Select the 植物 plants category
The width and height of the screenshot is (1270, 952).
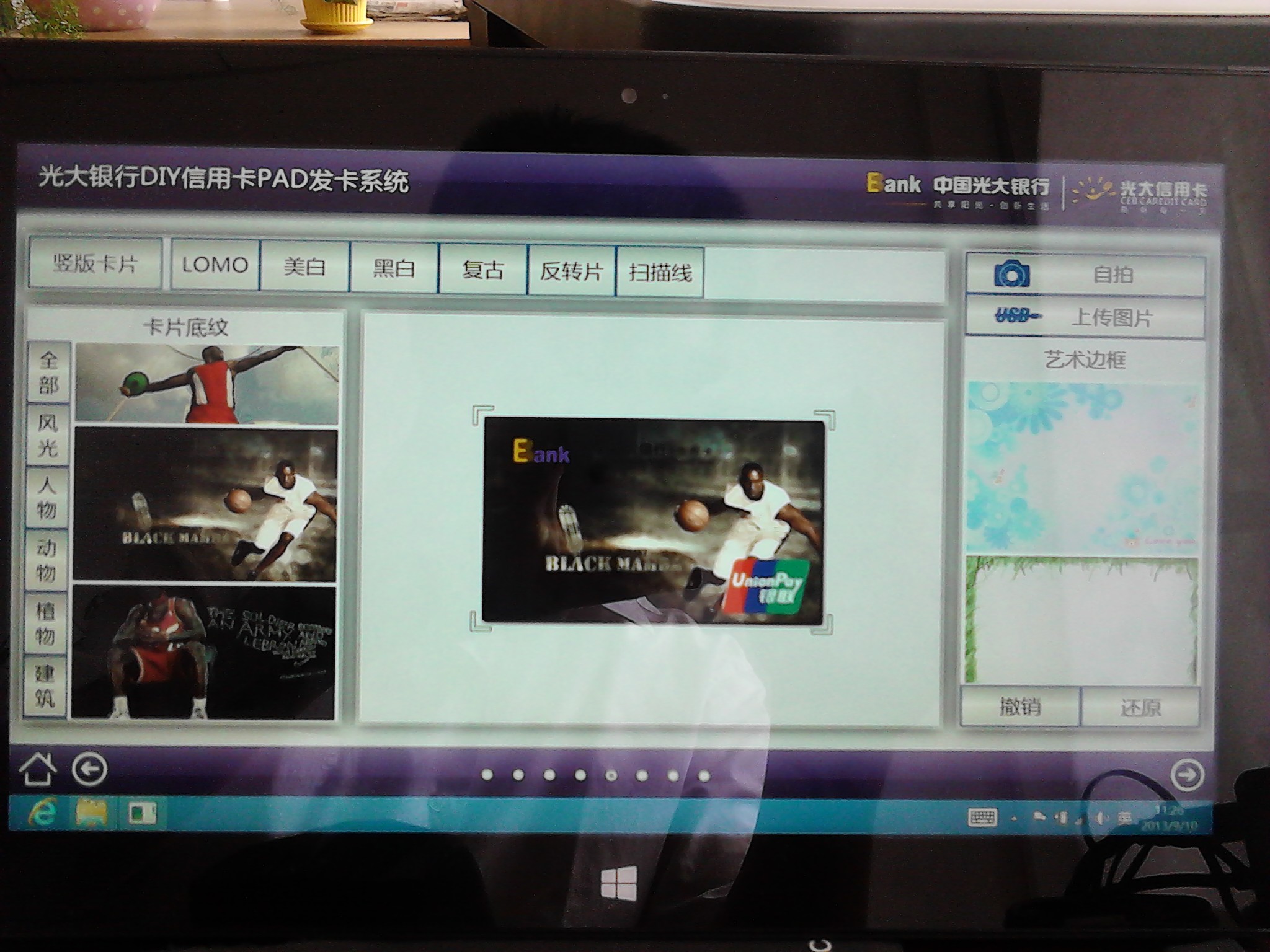point(45,623)
